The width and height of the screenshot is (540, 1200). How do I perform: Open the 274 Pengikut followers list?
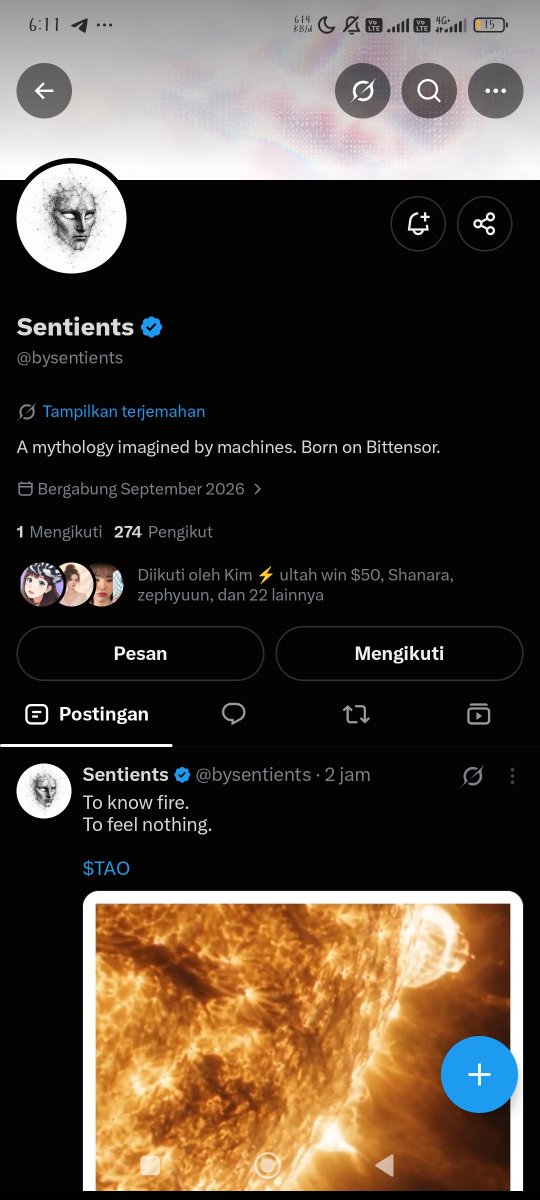coord(163,532)
